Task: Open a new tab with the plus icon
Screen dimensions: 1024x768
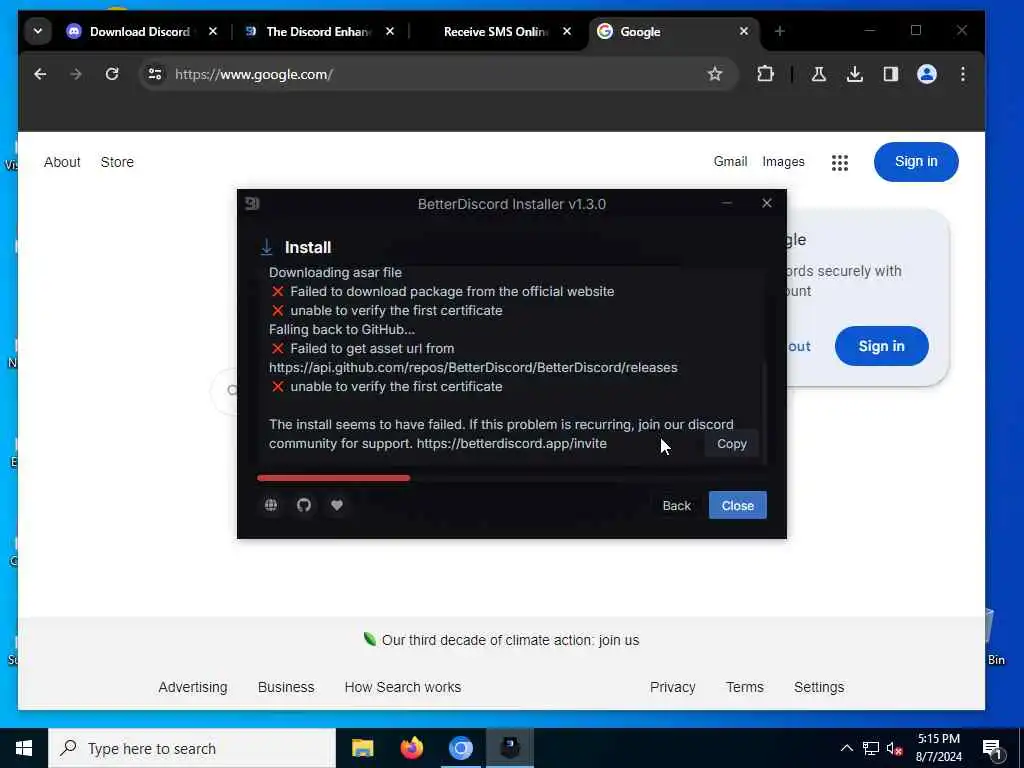Action: [779, 31]
